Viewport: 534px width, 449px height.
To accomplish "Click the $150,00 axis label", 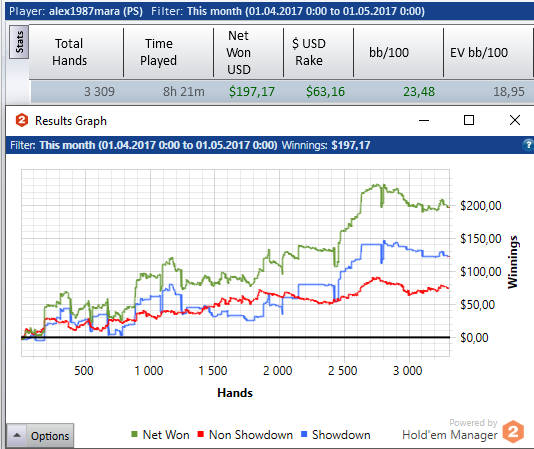I will [x=481, y=239].
